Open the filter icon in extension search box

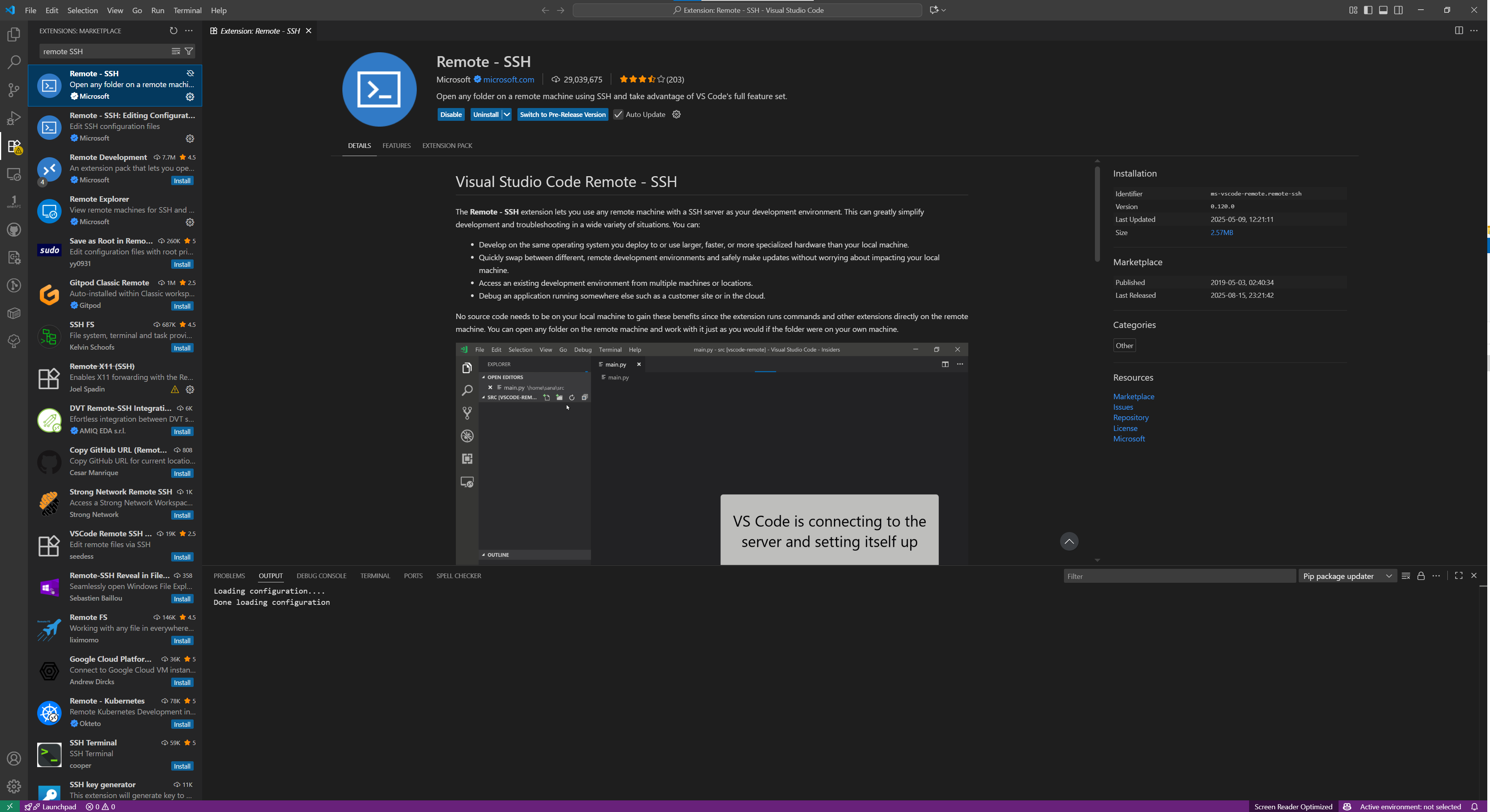pos(189,51)
